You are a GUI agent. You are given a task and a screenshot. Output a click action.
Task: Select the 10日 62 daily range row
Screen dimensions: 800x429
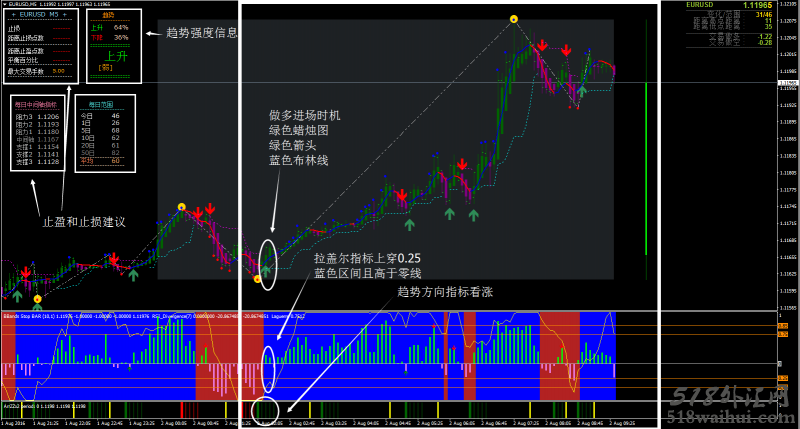coord(100,138)
